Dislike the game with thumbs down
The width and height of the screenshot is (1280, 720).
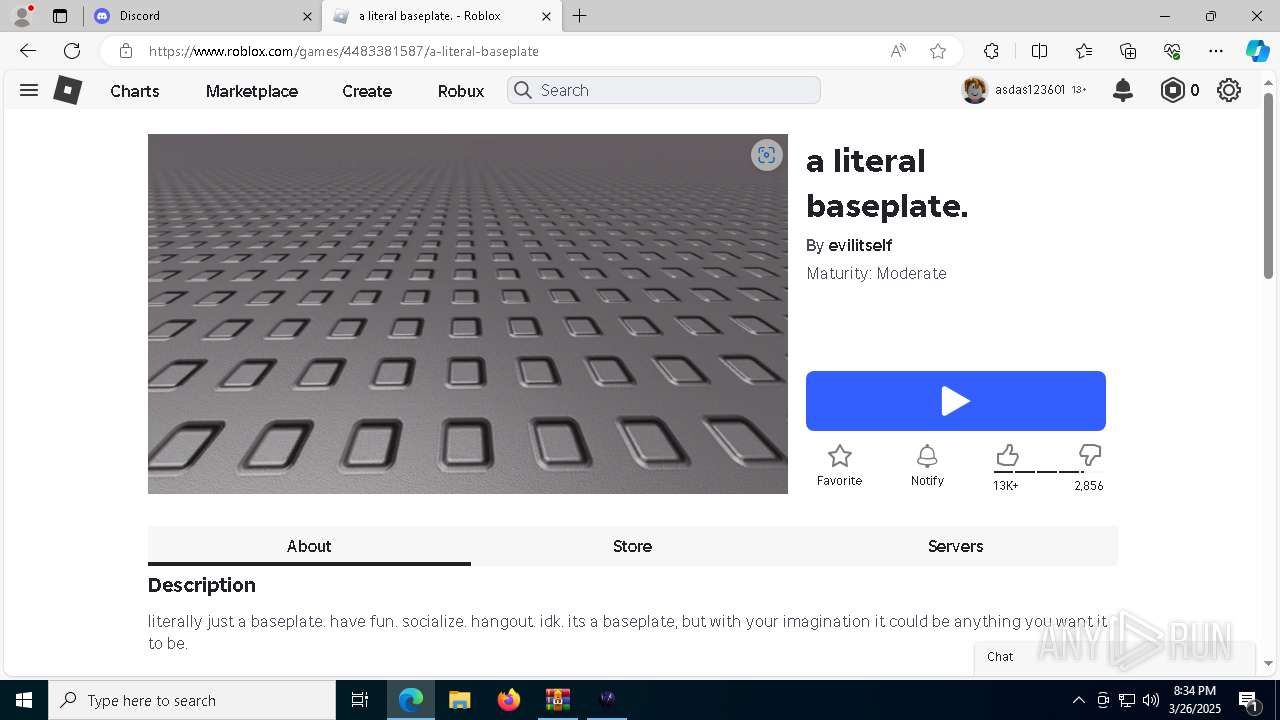(1090, 456)
